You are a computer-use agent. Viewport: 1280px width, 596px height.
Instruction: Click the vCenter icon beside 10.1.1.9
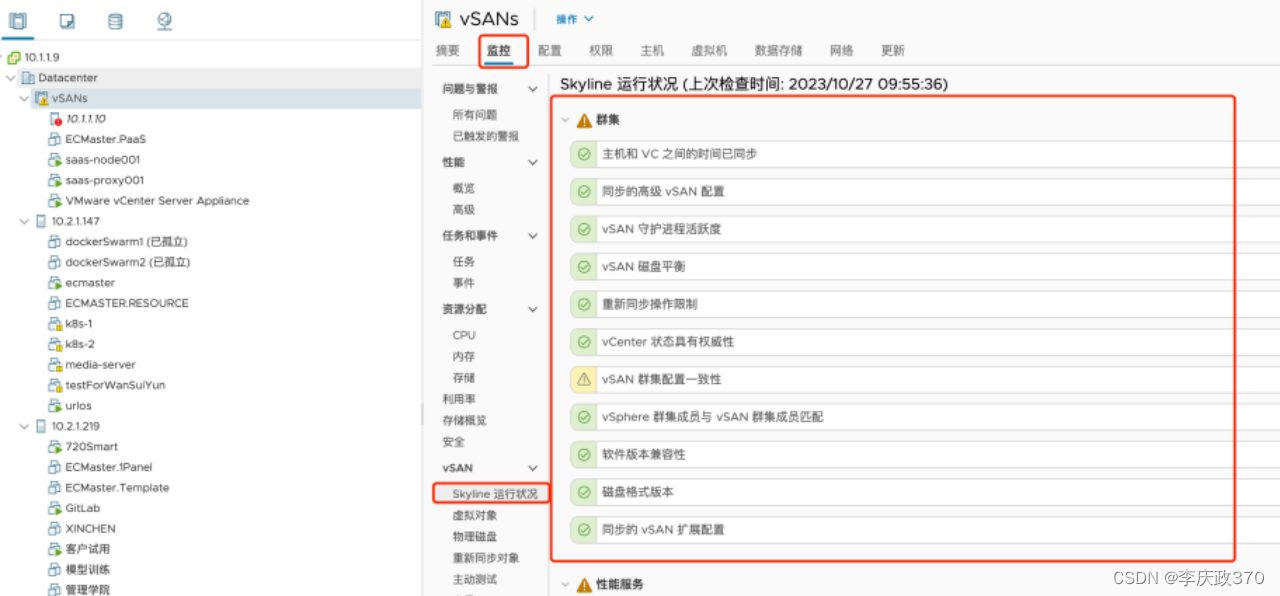[14, 58]
